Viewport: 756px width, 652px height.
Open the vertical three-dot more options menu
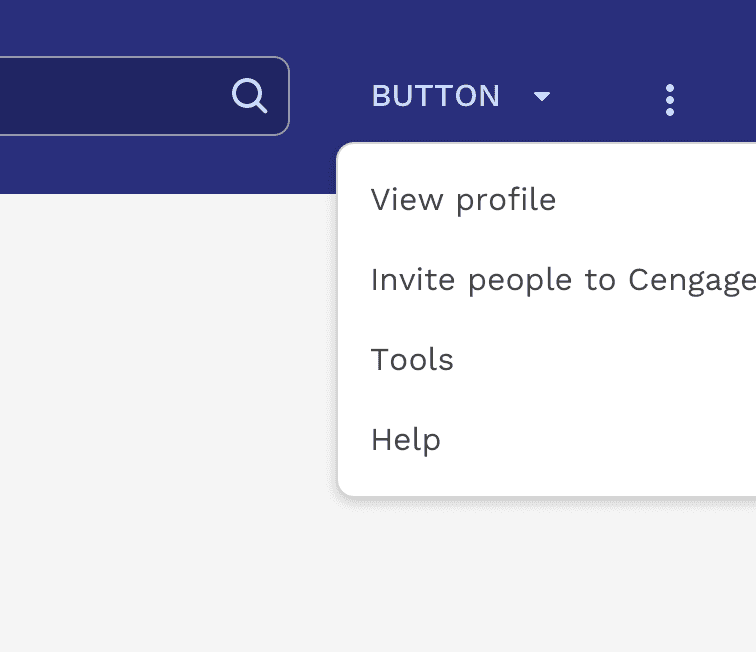[x=670, y=99]
